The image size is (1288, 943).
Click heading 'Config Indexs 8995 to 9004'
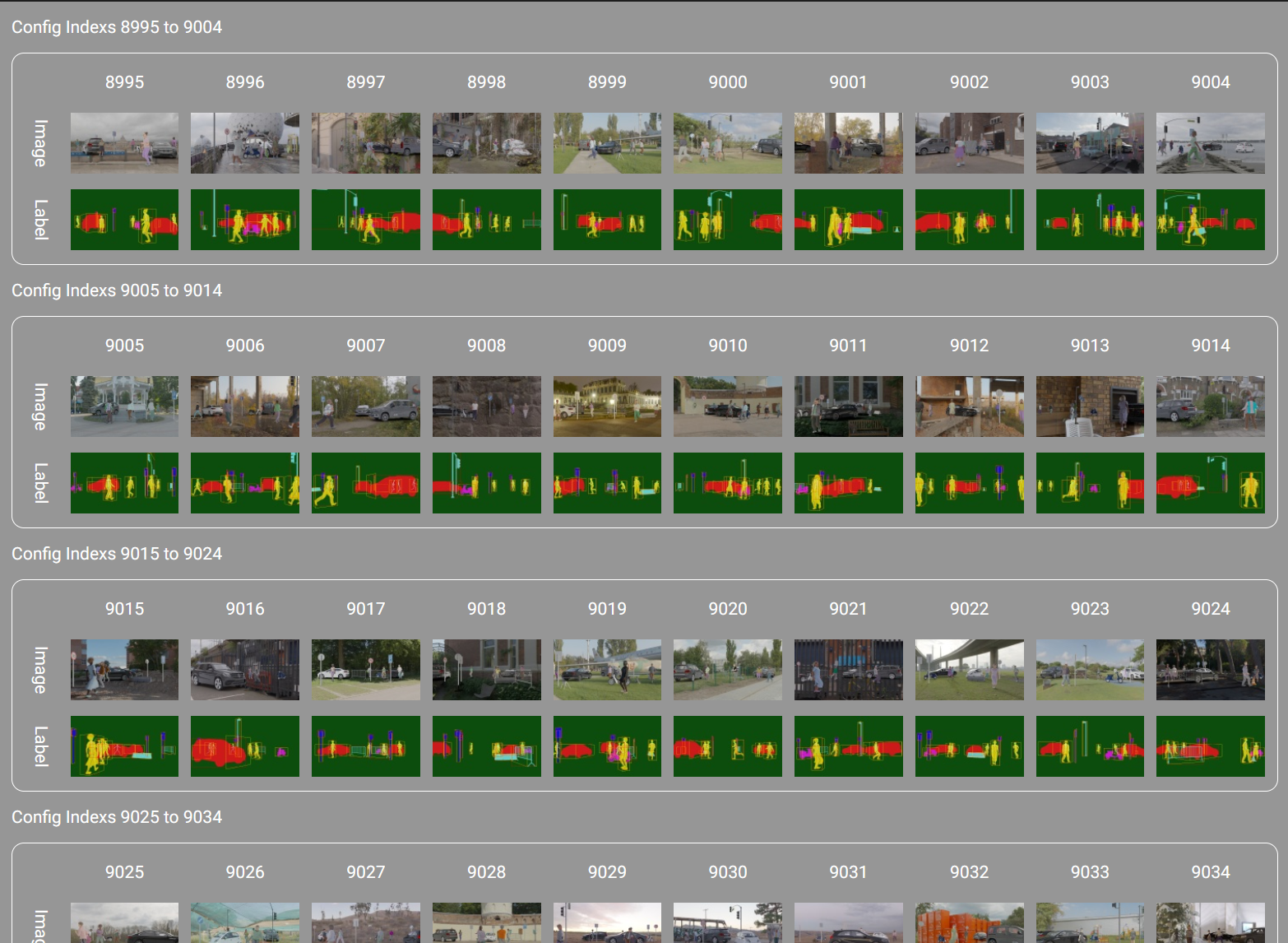coord(117,27)
